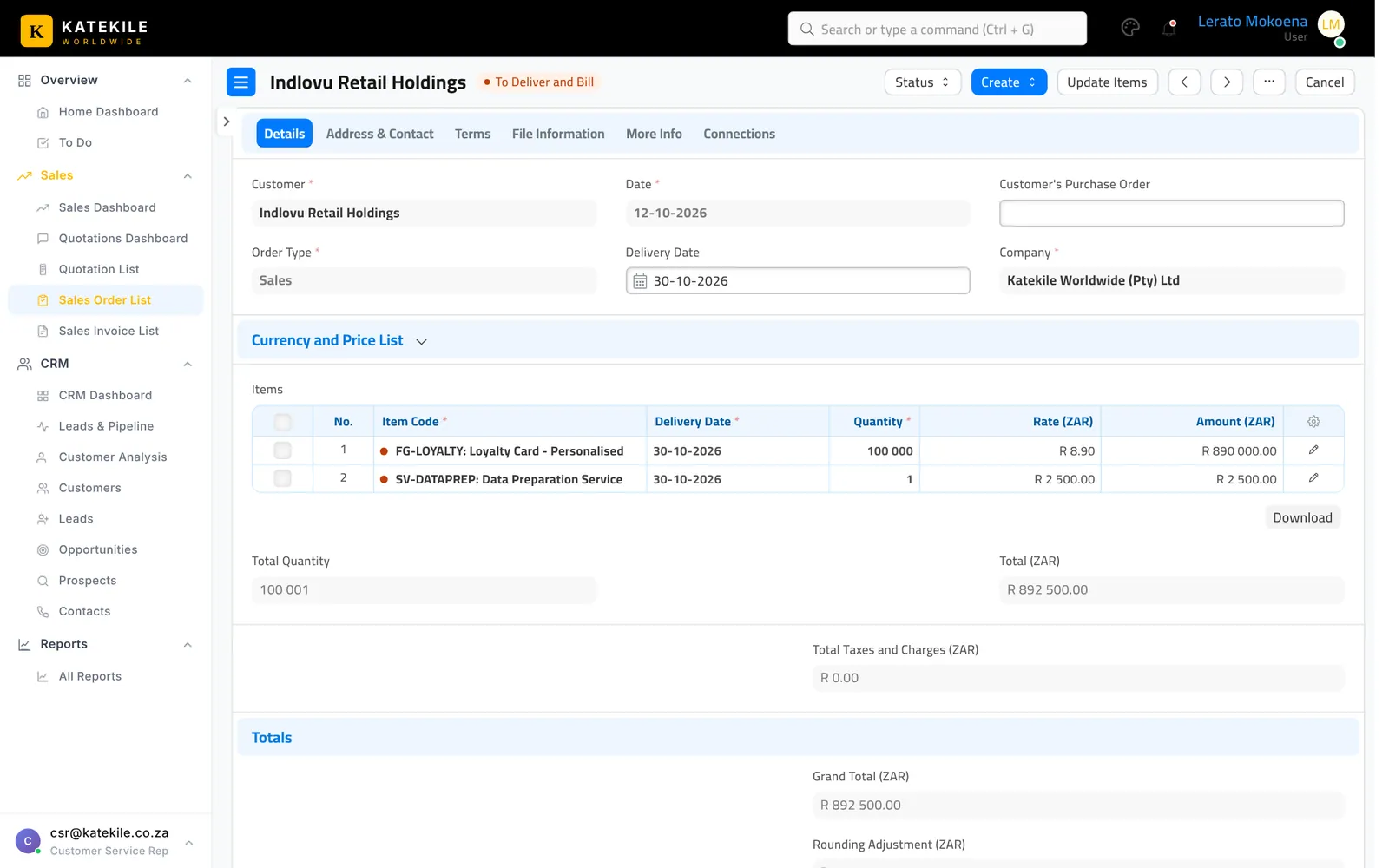Go to previous sales order
1389x868 pixels.
(1184, 82)
